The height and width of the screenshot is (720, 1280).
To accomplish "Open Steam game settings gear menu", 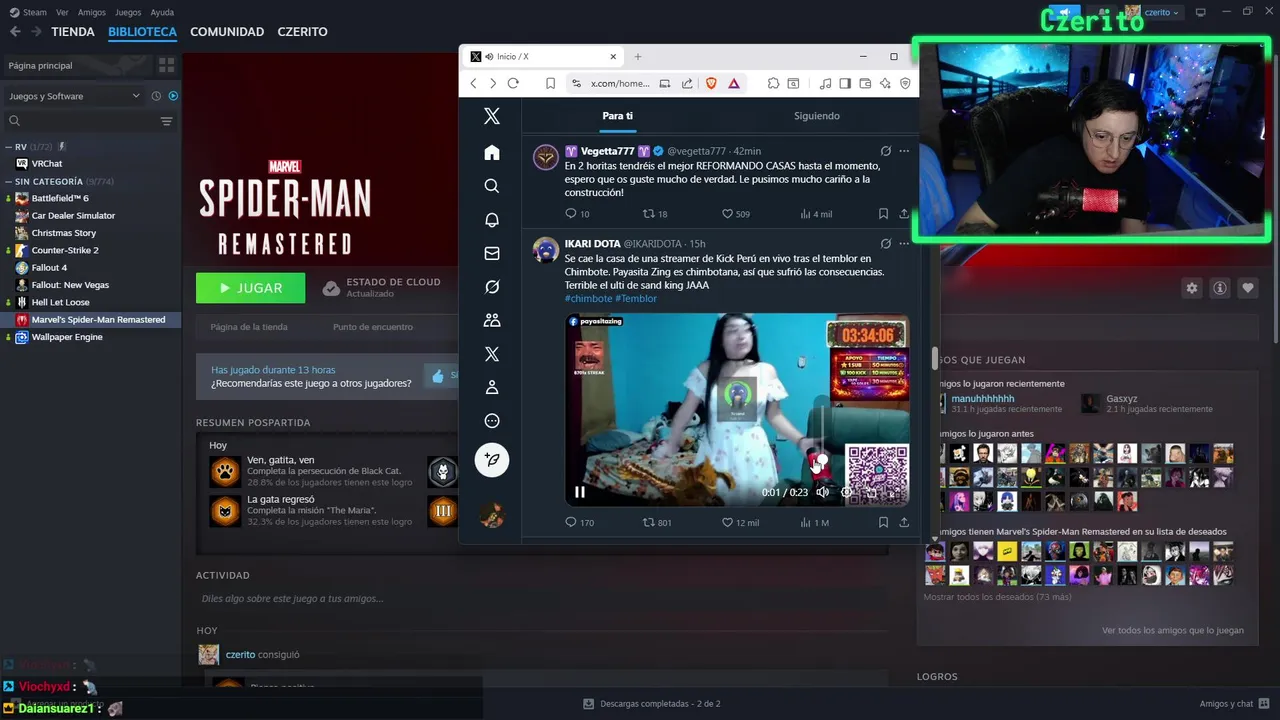I will pyautogui.click(x=1191, y=288).
